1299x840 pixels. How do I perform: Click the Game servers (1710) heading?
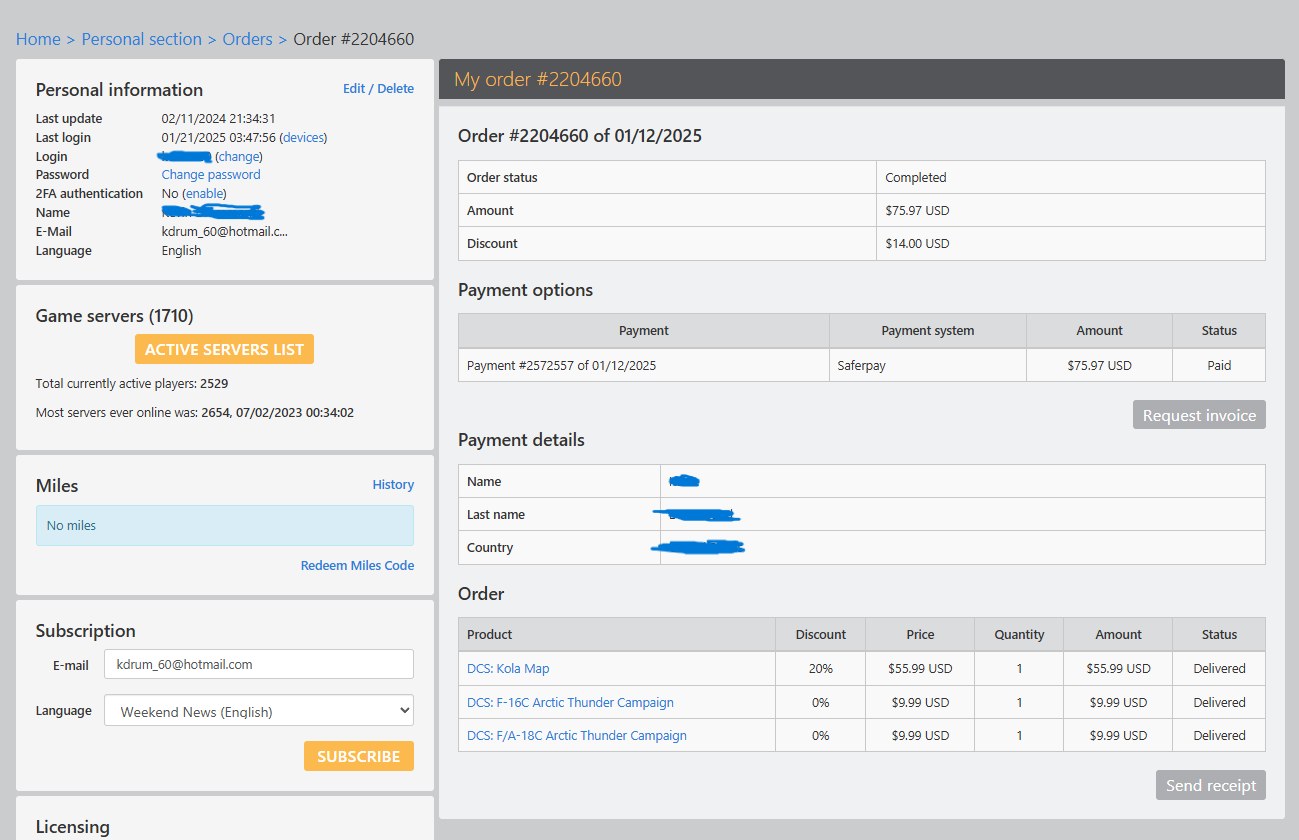tap(115, 316)
